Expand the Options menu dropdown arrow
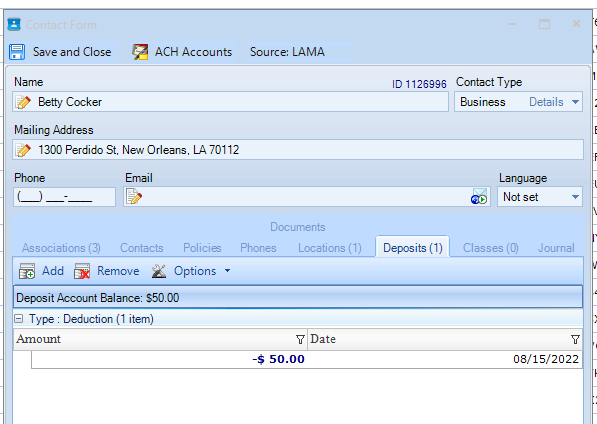Viewport: 597px width, 424px height. point(227,271)
